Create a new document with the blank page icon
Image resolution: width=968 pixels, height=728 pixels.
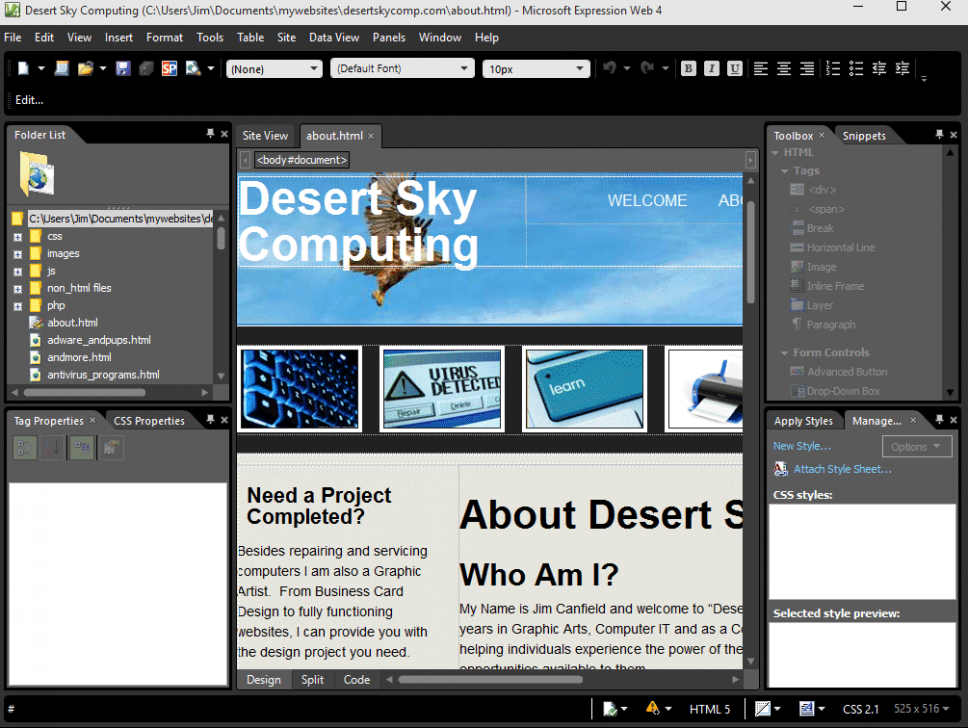pyautogui.click(x=23, y=69)
